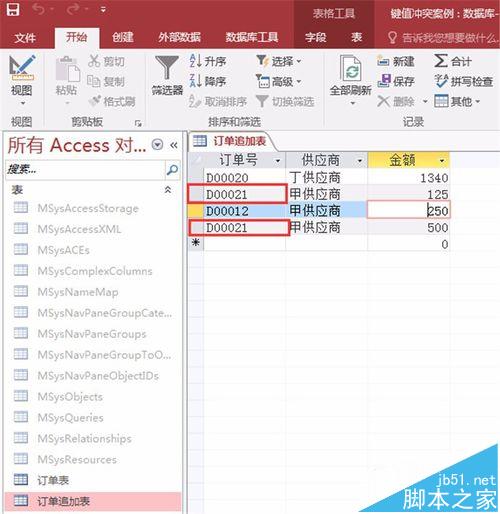500x514 pixels.
Task: Click the Save icon in the quick access toolbar
Action: 13,9
